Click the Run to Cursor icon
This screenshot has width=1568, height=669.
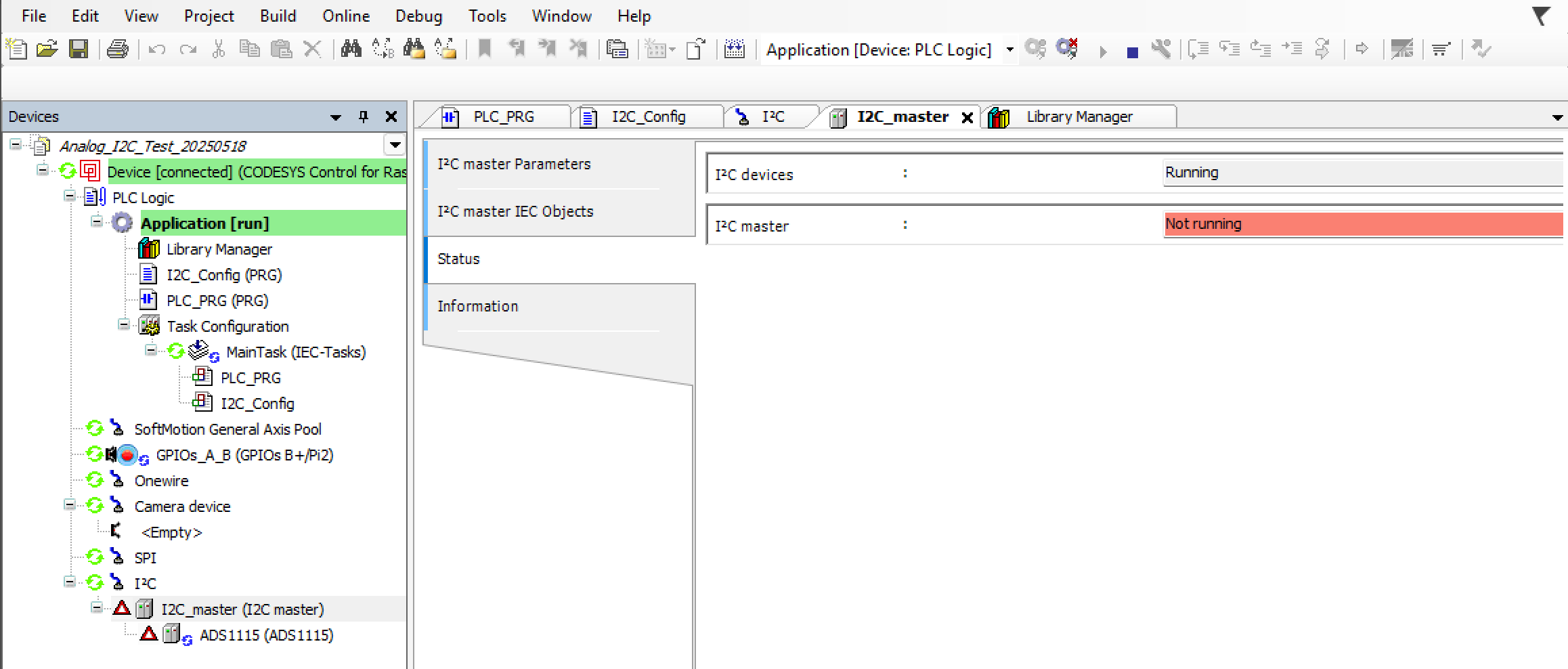[1292, 49]
